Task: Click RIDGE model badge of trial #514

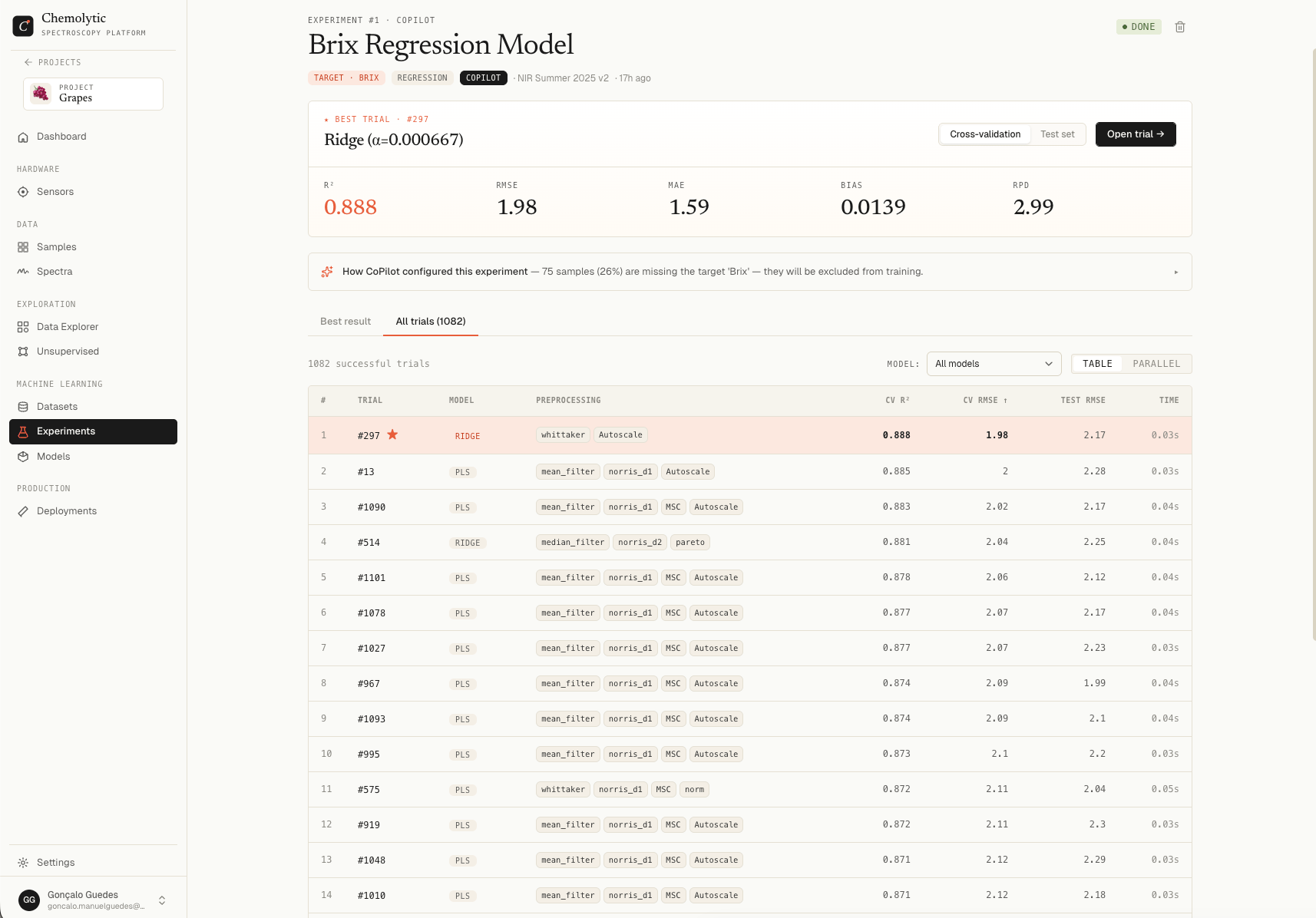Action: [x=468, y=543]
